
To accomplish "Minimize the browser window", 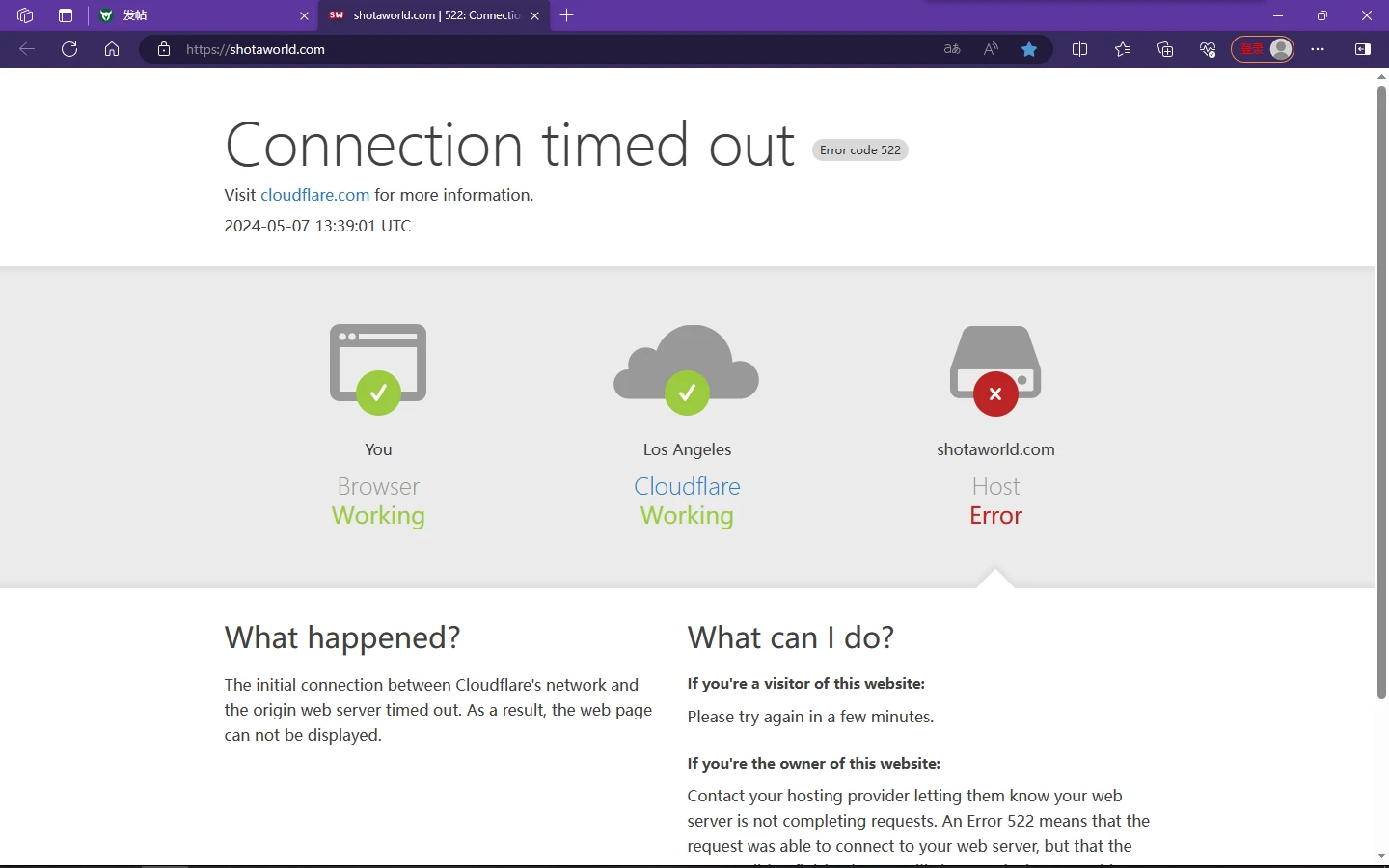I will (1278, 15).
